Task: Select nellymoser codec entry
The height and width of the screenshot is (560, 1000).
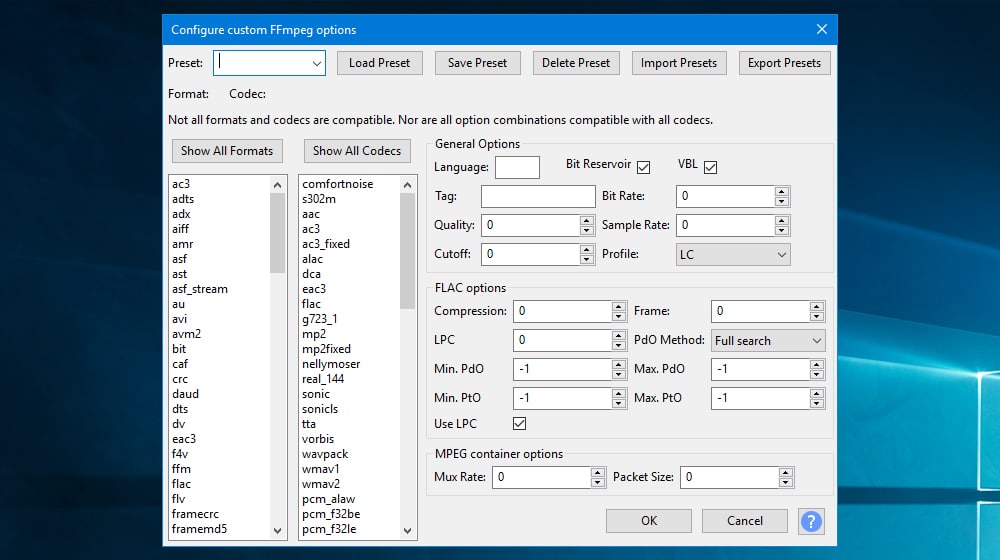Action: point(331,364)
